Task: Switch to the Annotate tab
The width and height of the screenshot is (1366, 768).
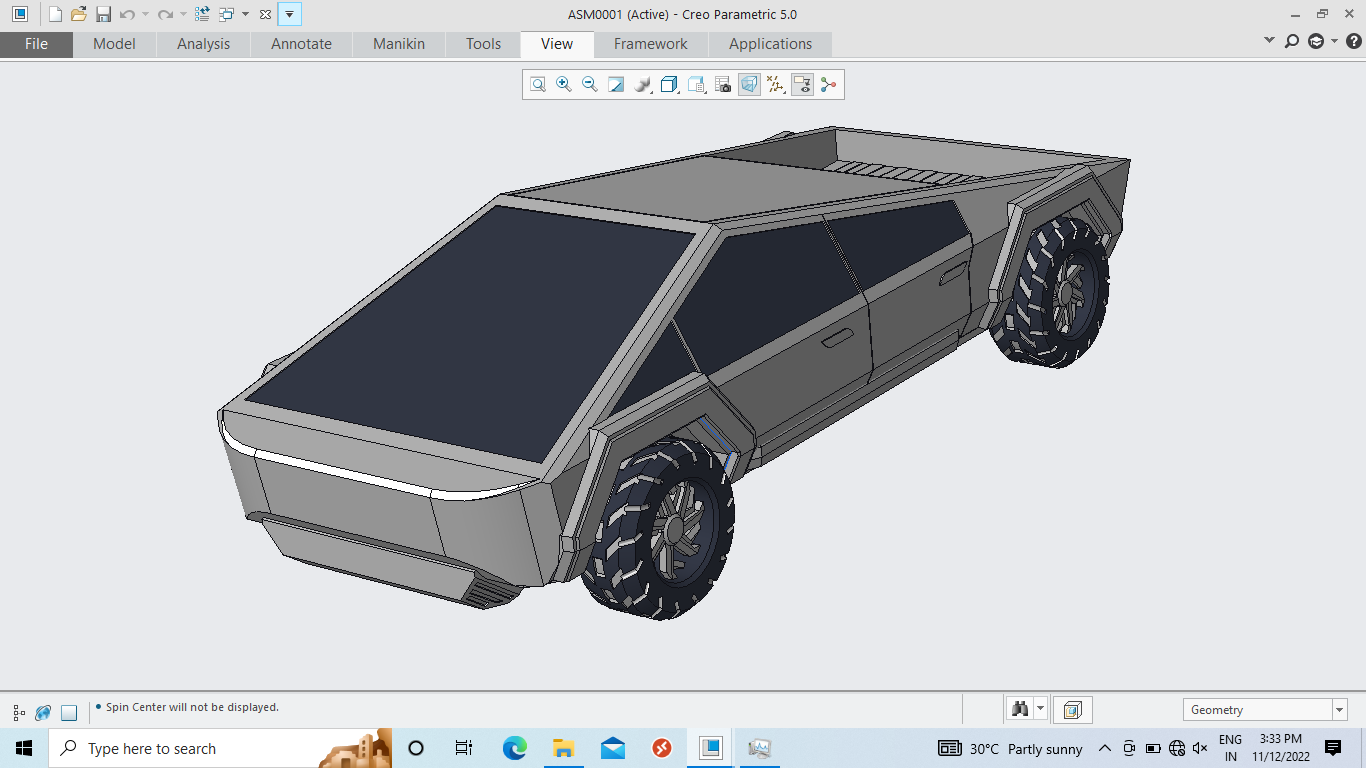Action: (301, 44)
